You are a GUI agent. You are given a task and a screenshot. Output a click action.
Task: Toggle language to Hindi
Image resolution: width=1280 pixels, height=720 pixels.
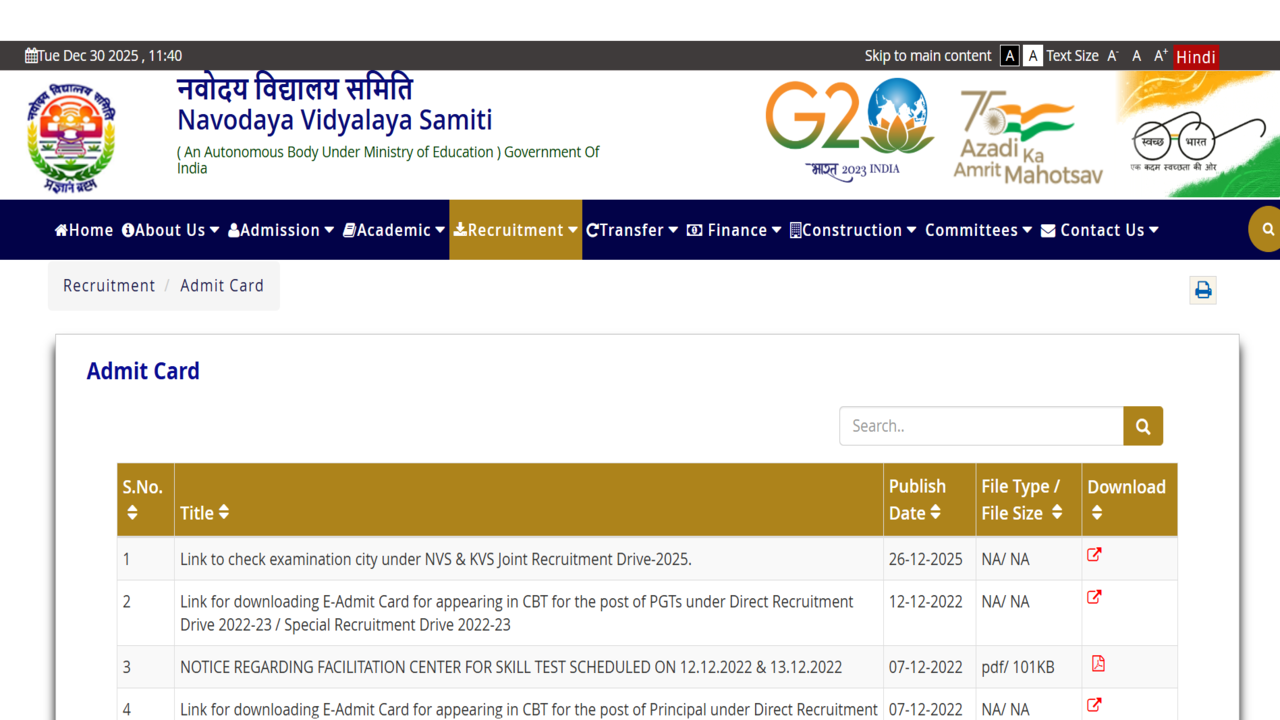coord(1196,57)
